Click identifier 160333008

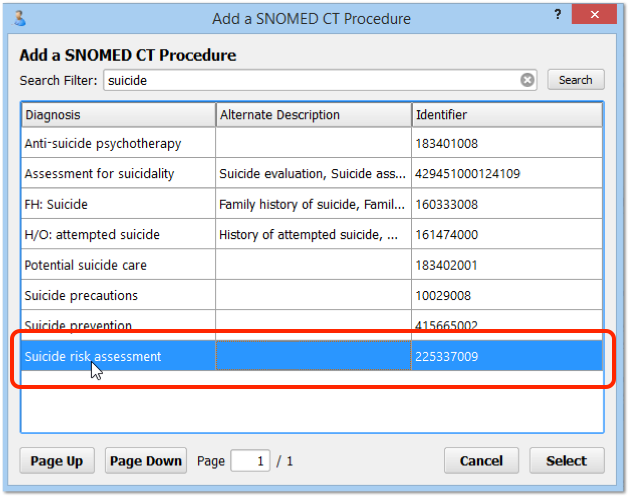point(446,205)
